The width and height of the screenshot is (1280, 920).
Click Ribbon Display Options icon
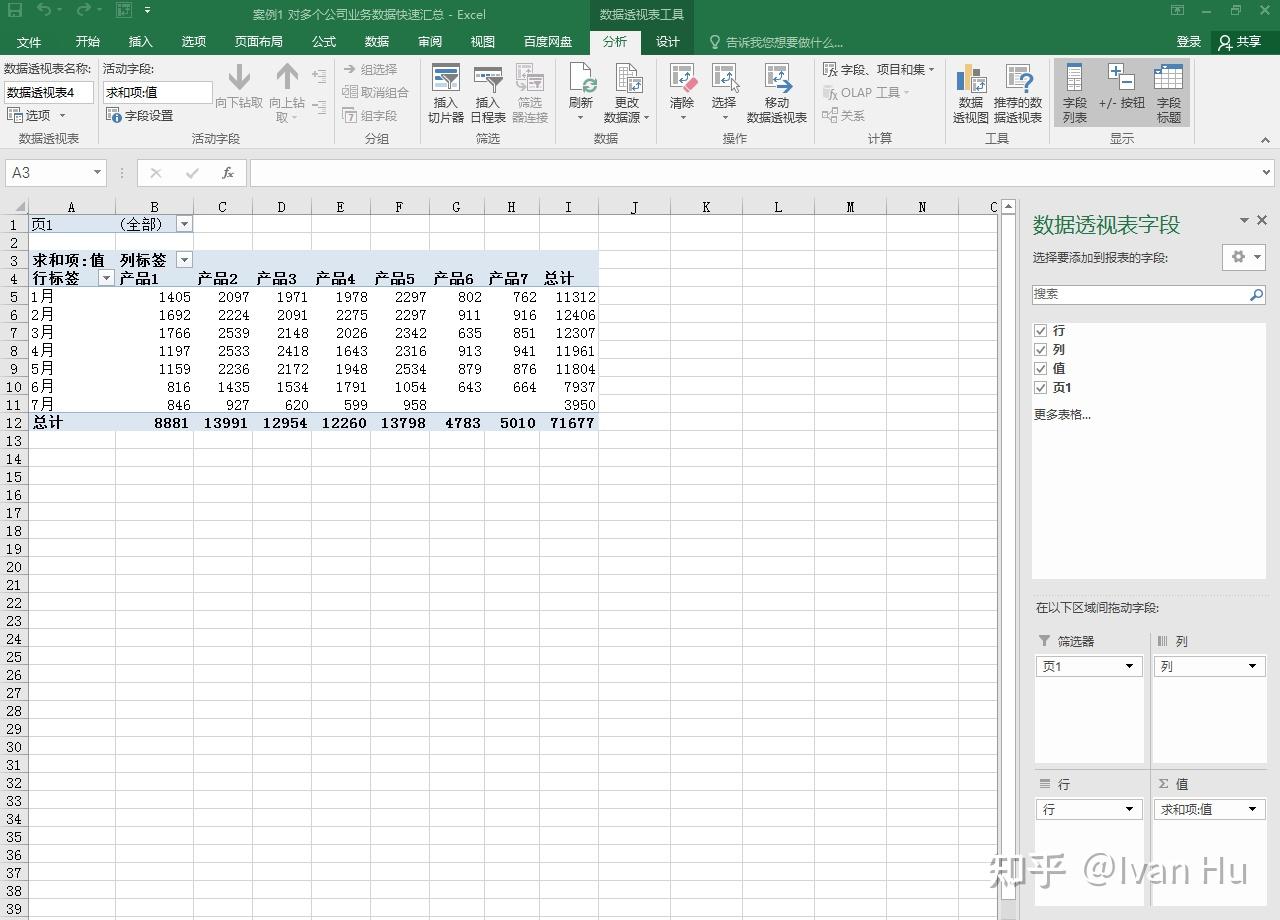pyautogui.click(x=1179, y=10)
